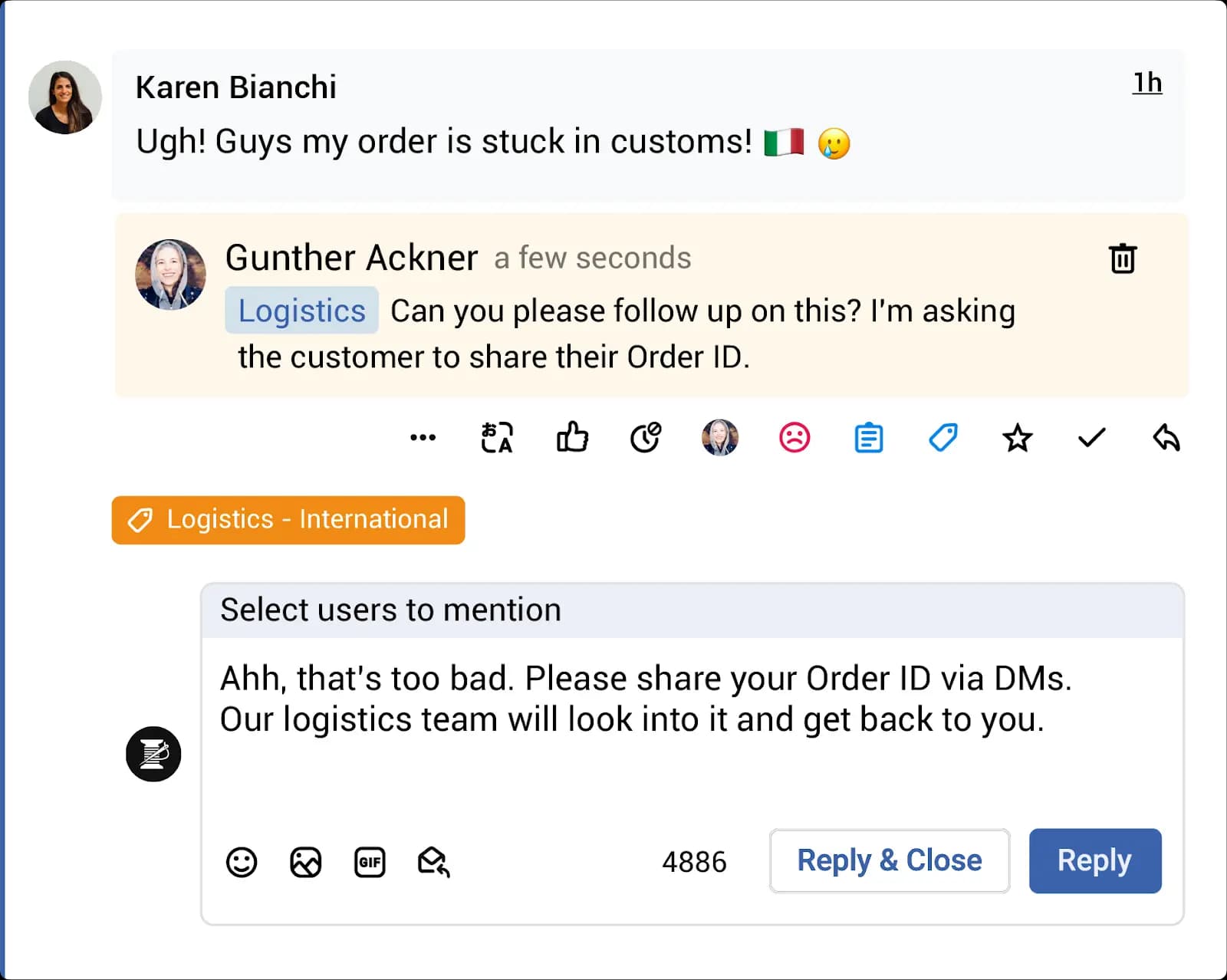The image size is (1227, 980).
Task: Open the emoji picker in the composer
Action: [241, 862]
